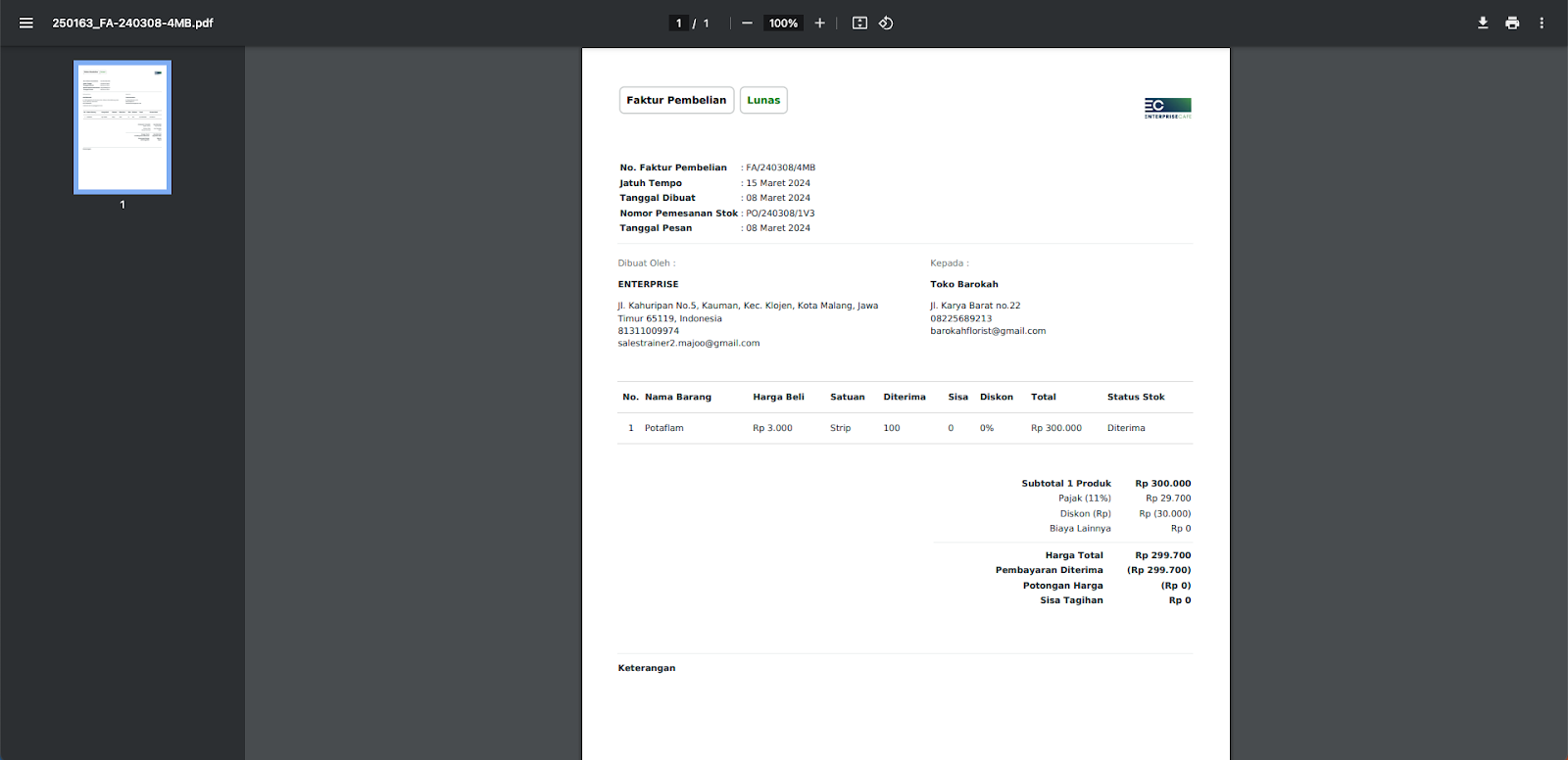Screen dimensions: 1568x760
Task: Click the Biaya Lainnya label
Action: pyautogui.click(x=1080, y=529)
